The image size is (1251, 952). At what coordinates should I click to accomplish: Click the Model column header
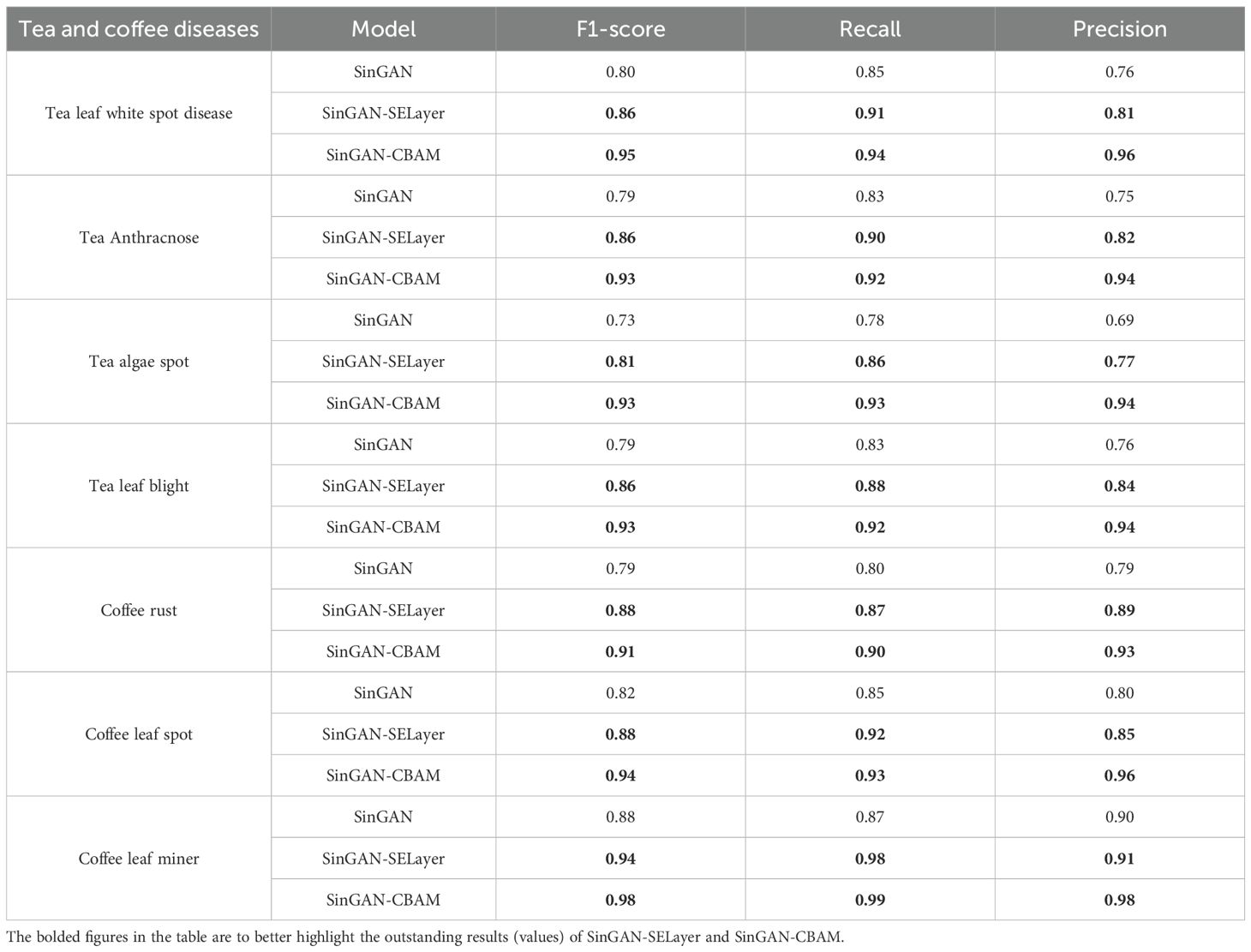pyautogui.click(x=383, y=29)
